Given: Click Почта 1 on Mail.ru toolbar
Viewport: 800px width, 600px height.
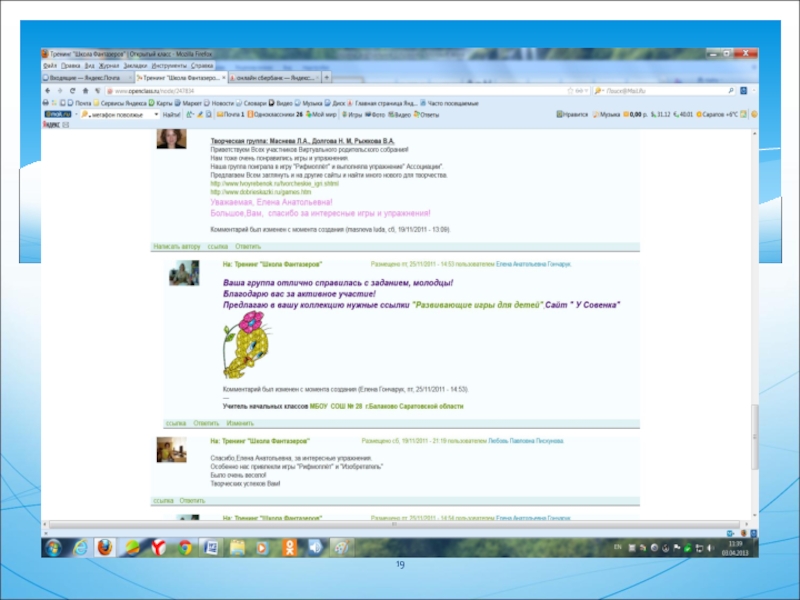Looking at the screenshot, I should tap(231, 115).
